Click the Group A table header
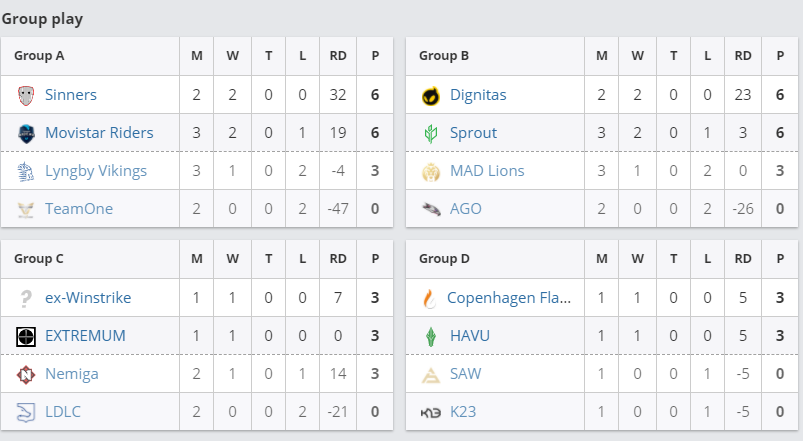803x441 pixels. tap(39, 56)
